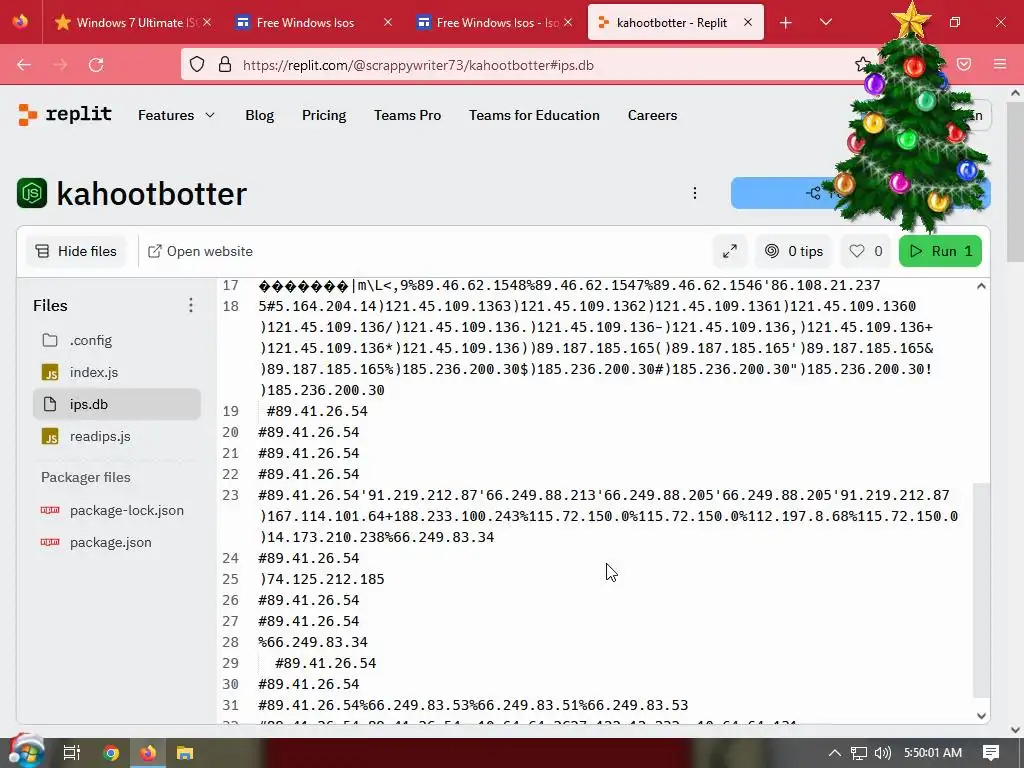Click the green Run button
The height and width of the screenshot is (768, 1024).
point(940,251)
